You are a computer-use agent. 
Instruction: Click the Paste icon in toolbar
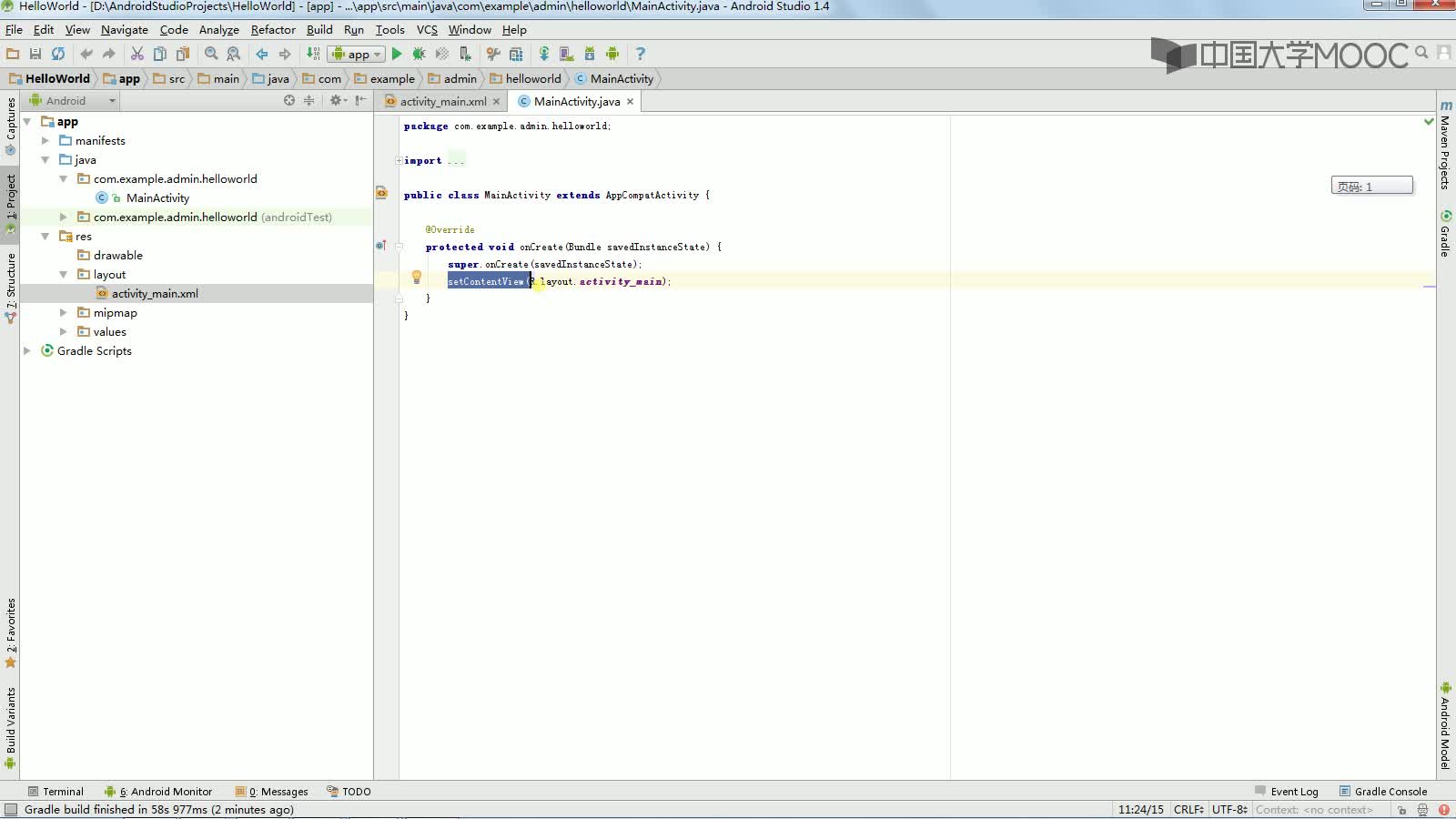[183, 54]
